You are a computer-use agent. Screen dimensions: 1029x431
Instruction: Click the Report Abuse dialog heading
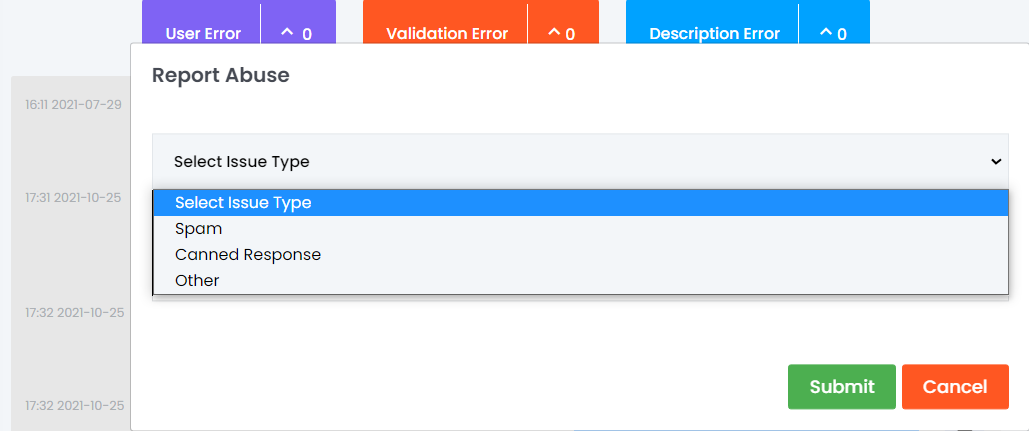[220, 75]
